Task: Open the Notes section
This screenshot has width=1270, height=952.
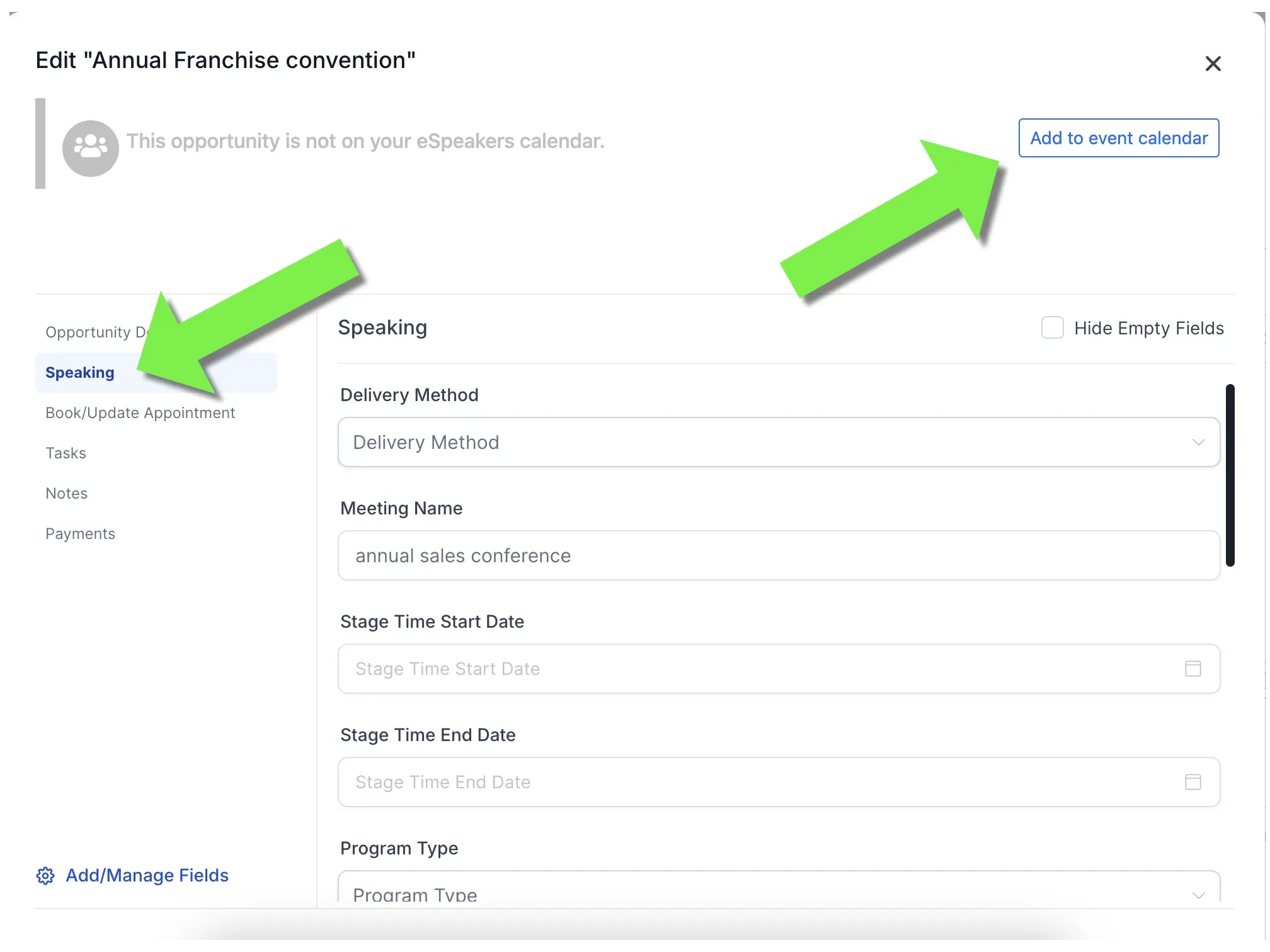Action: [67, 495]
